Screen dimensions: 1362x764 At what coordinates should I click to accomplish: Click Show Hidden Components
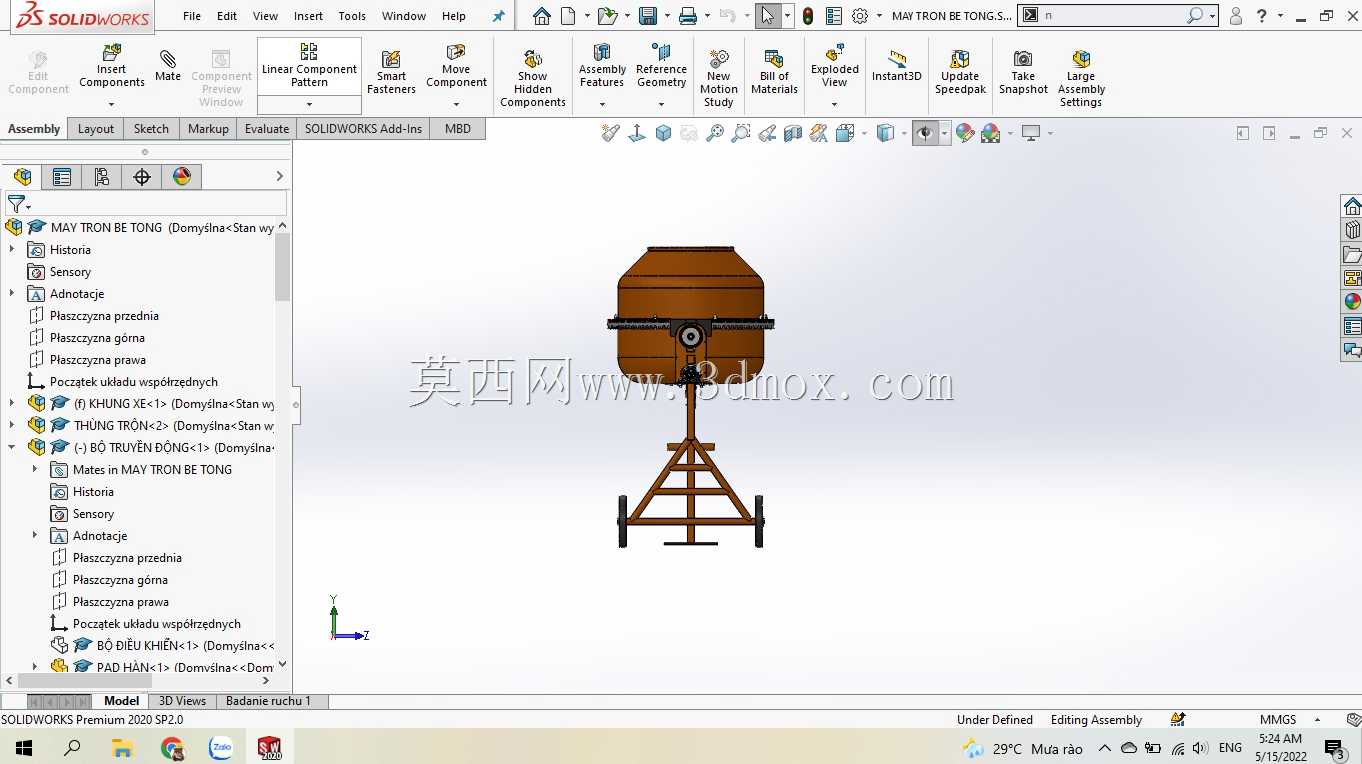(533, 79)
